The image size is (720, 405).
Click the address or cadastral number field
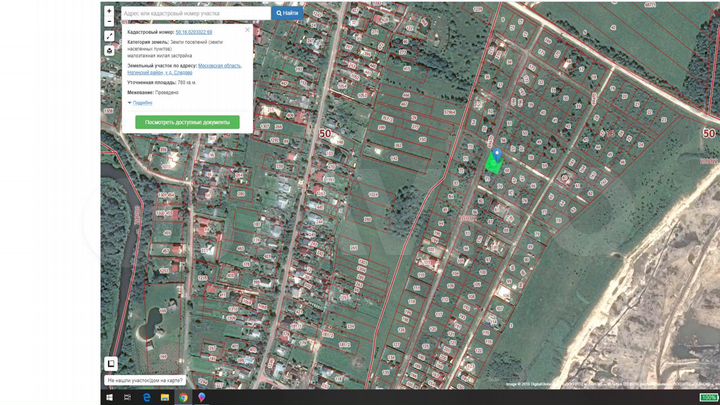pyautogui.click(x=195, y=13)
